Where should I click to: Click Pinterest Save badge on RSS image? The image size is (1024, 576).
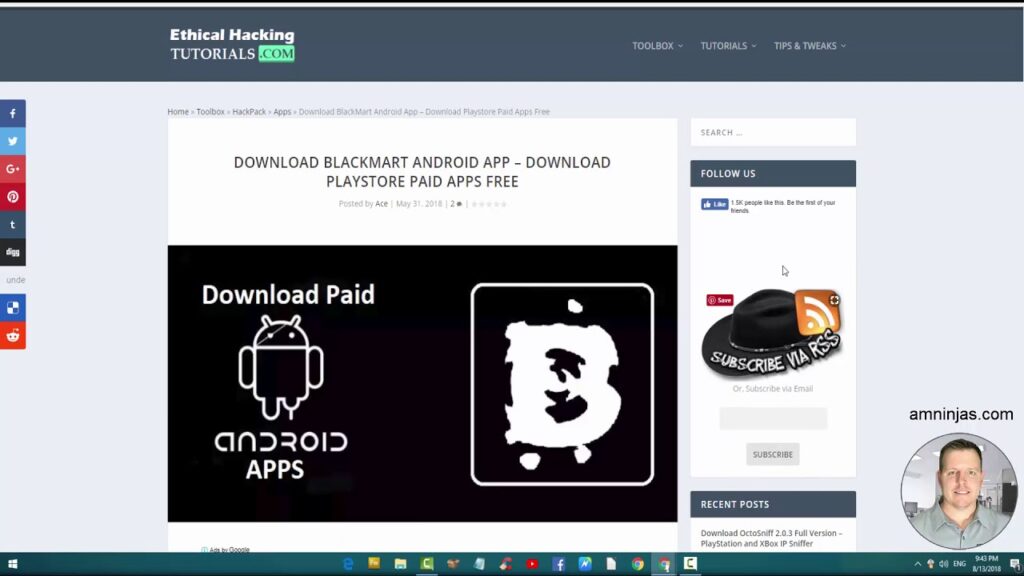(x=720, y=300)
